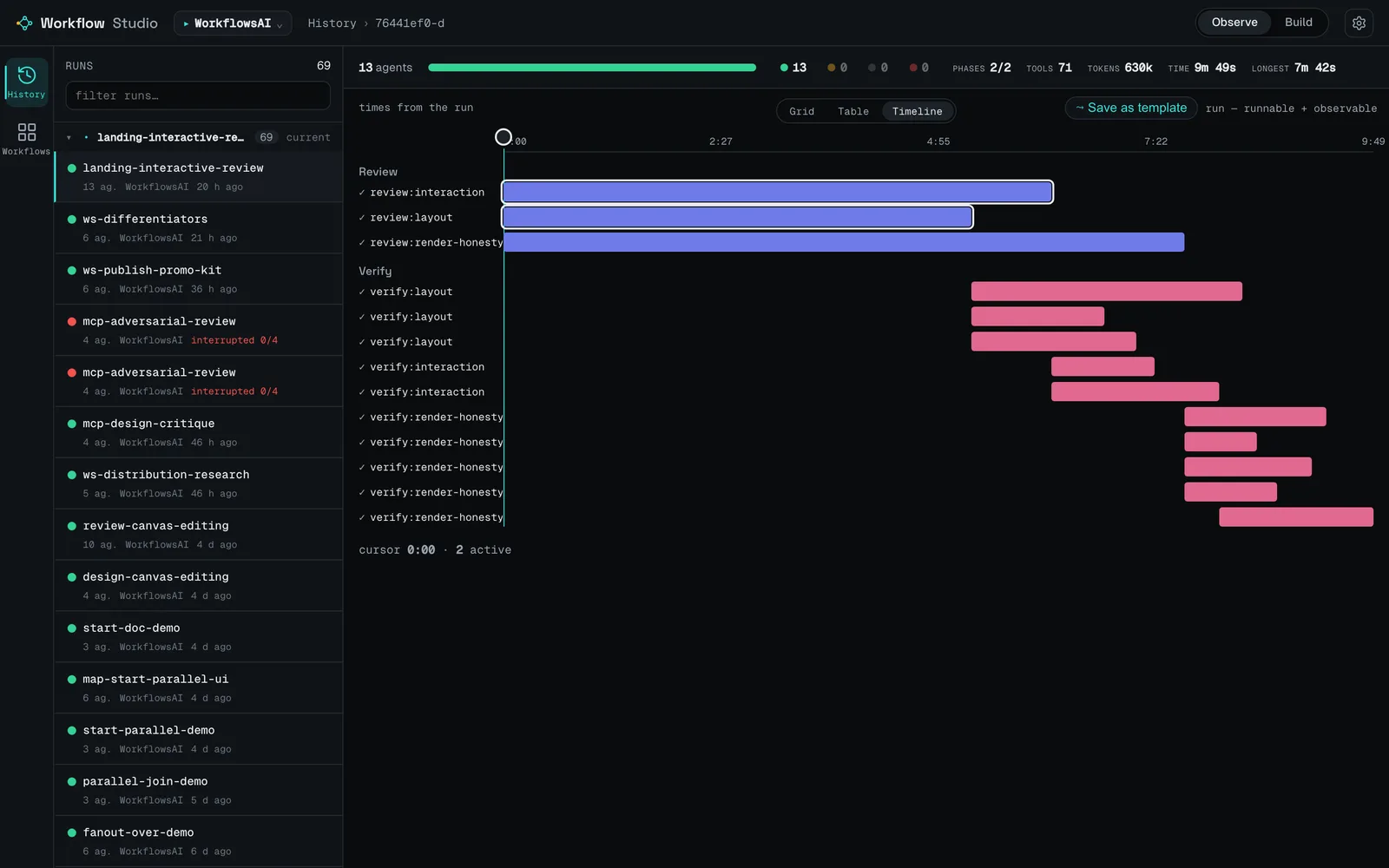Click the 2:27 timeline tick label
This screenshot has width=1389, height=868.
(721, 141)
